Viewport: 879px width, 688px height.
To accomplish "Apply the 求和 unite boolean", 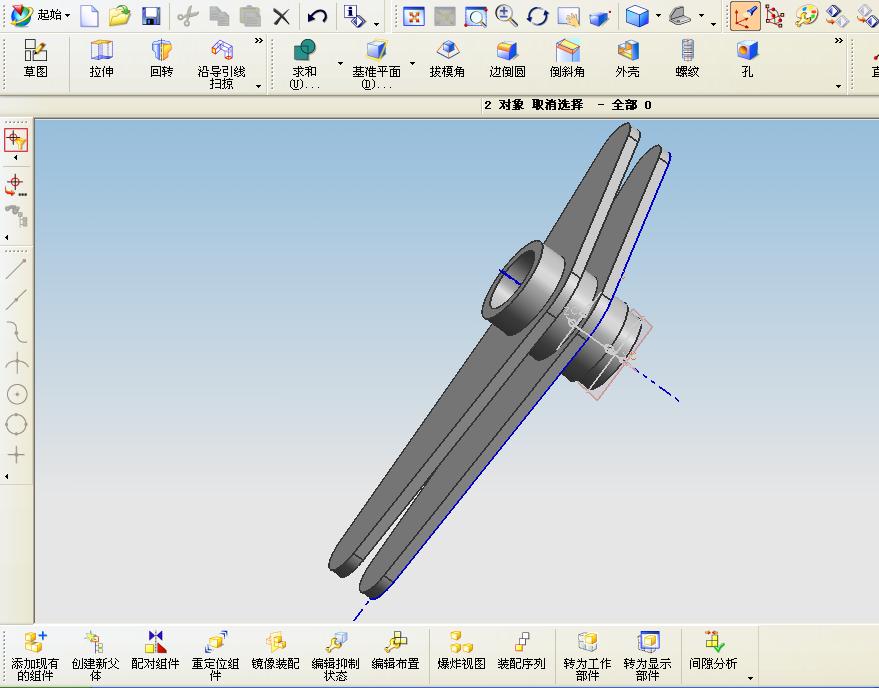I will tap(304, 64).
